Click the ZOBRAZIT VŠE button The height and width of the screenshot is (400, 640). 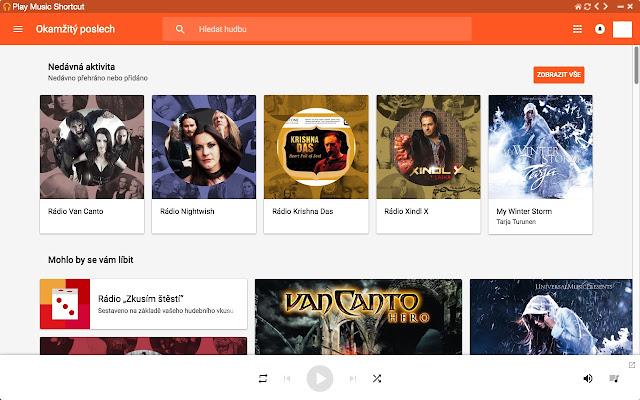[x=558, y=75]
